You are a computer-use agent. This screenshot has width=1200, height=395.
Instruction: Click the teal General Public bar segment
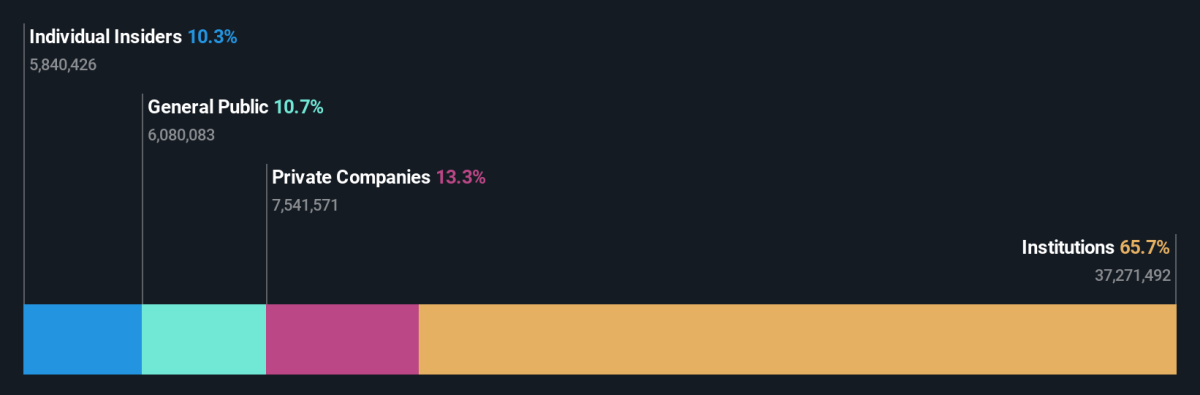(204, 339)
